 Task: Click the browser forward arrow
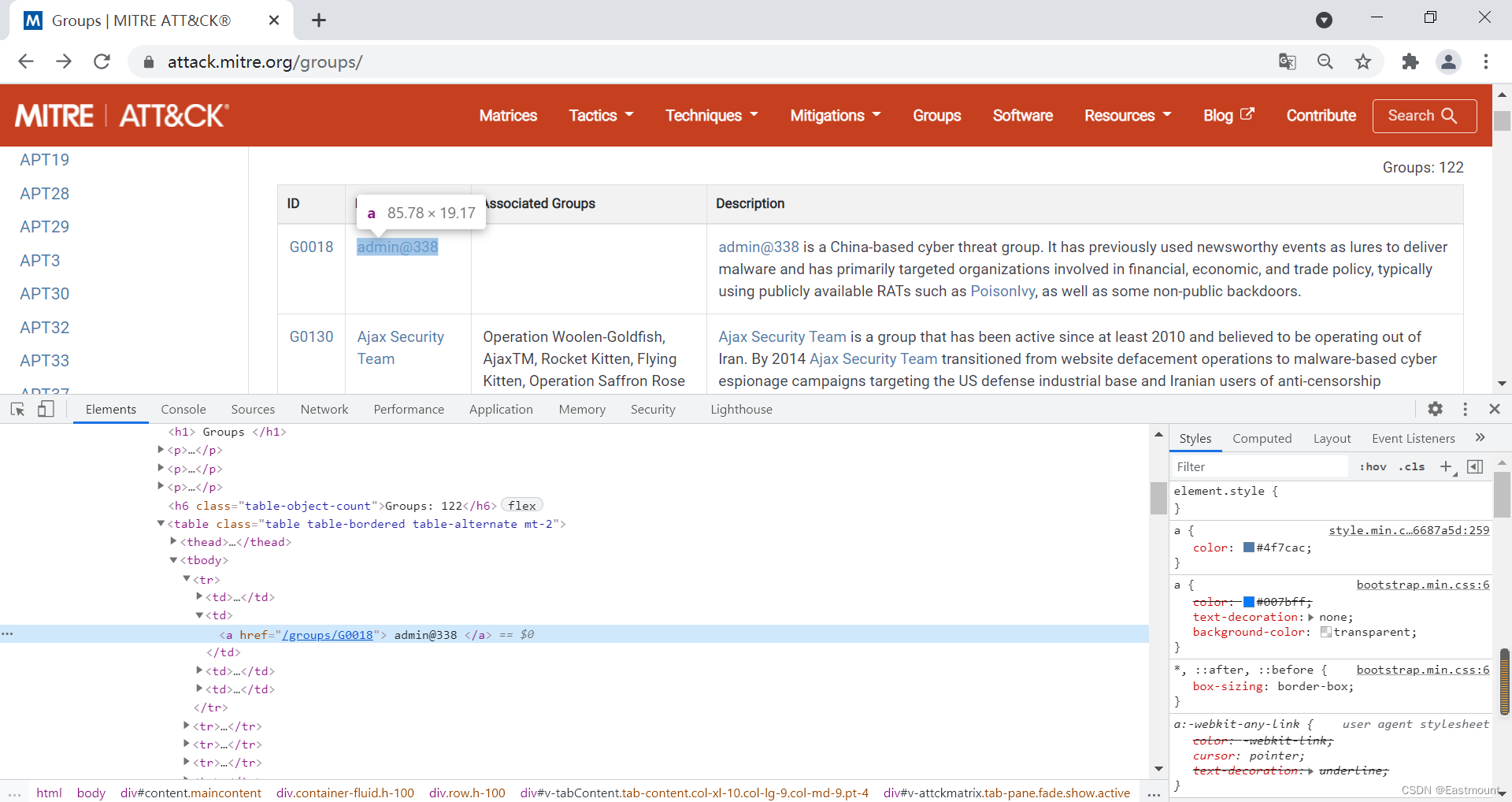click(64, 61)
